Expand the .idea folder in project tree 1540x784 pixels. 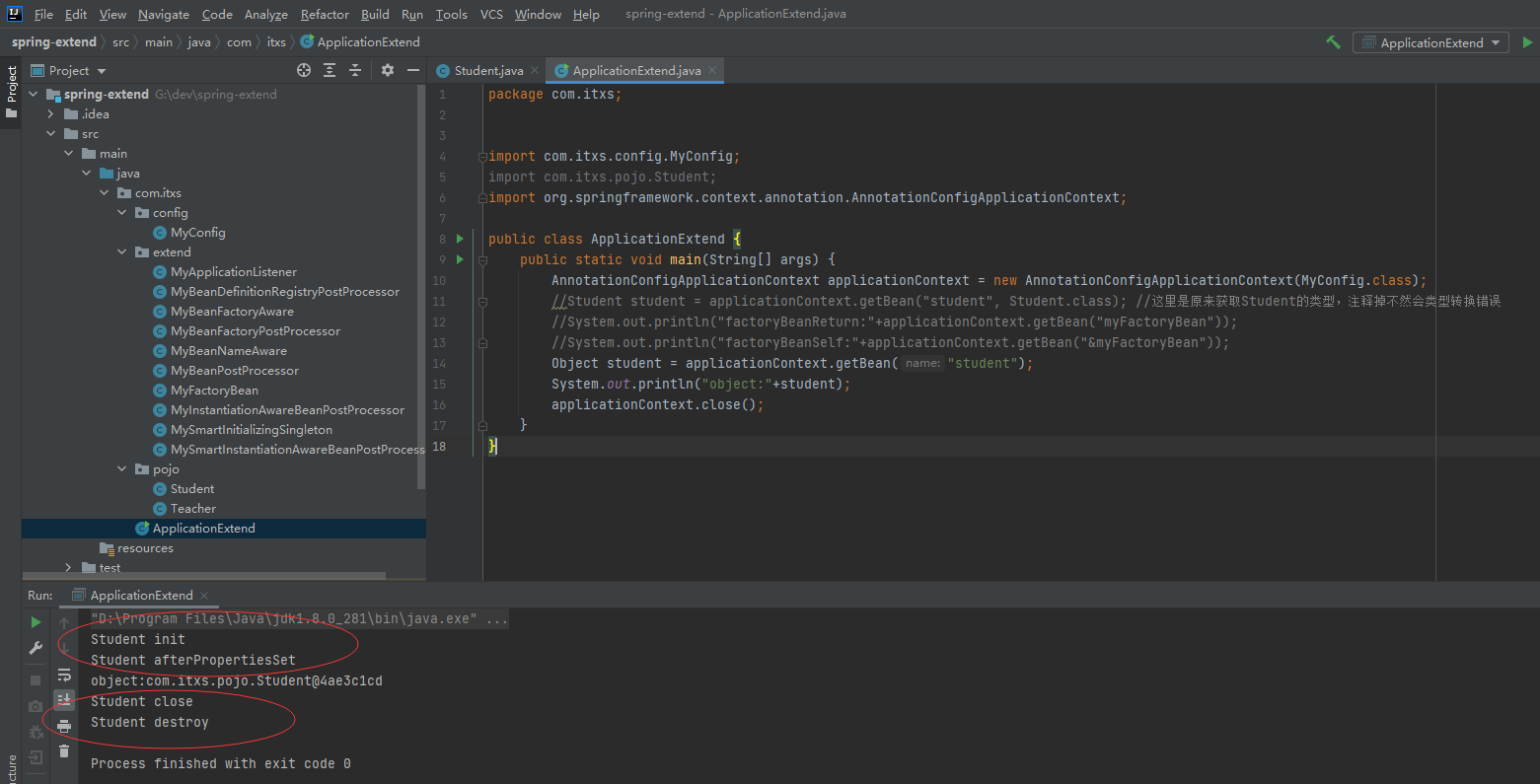tap(51, 114)
